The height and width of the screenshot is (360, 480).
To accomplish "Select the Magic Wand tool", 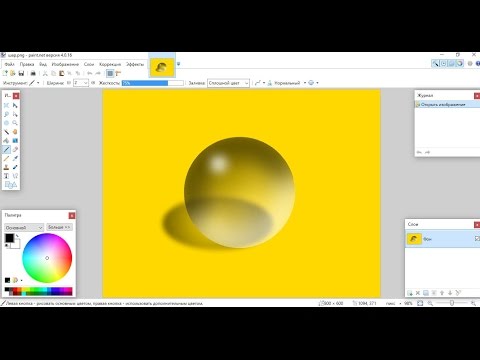I will click(x=6, y=132).
